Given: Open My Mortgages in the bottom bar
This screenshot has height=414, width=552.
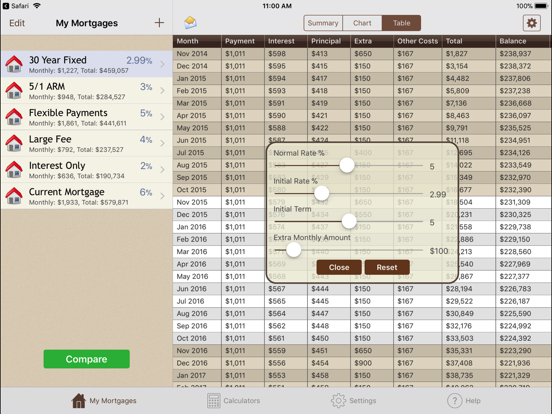Looking at the screenshot, I should point(104,401).
